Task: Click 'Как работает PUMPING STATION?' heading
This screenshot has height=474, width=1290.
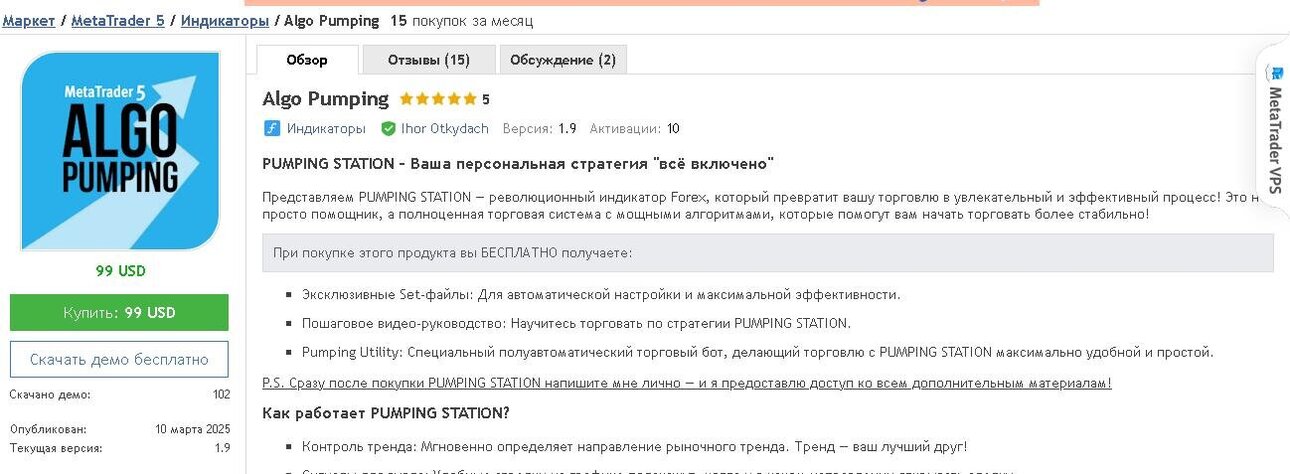Action: coord(385,412)
